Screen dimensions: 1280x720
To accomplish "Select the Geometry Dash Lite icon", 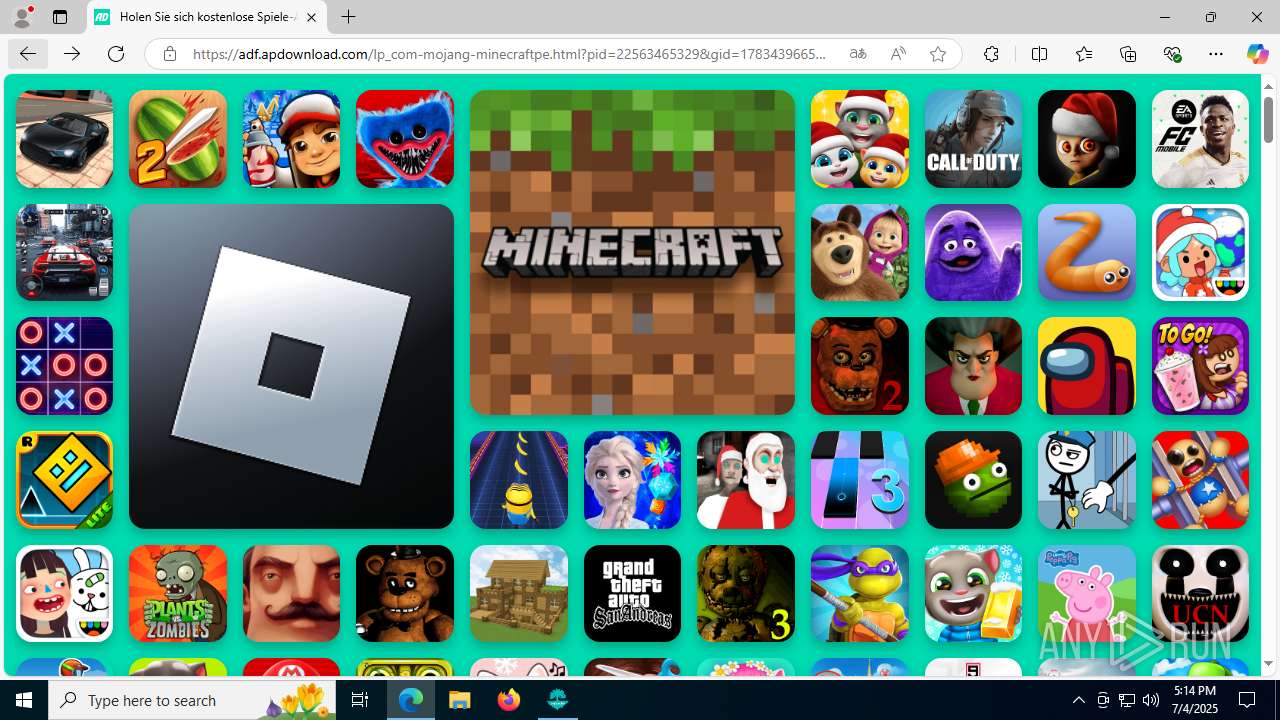I will point(64,480).
